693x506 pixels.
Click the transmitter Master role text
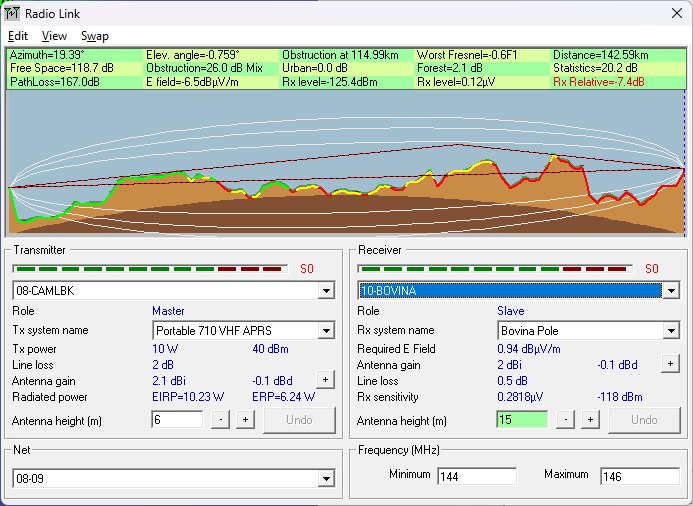(168, 311)
